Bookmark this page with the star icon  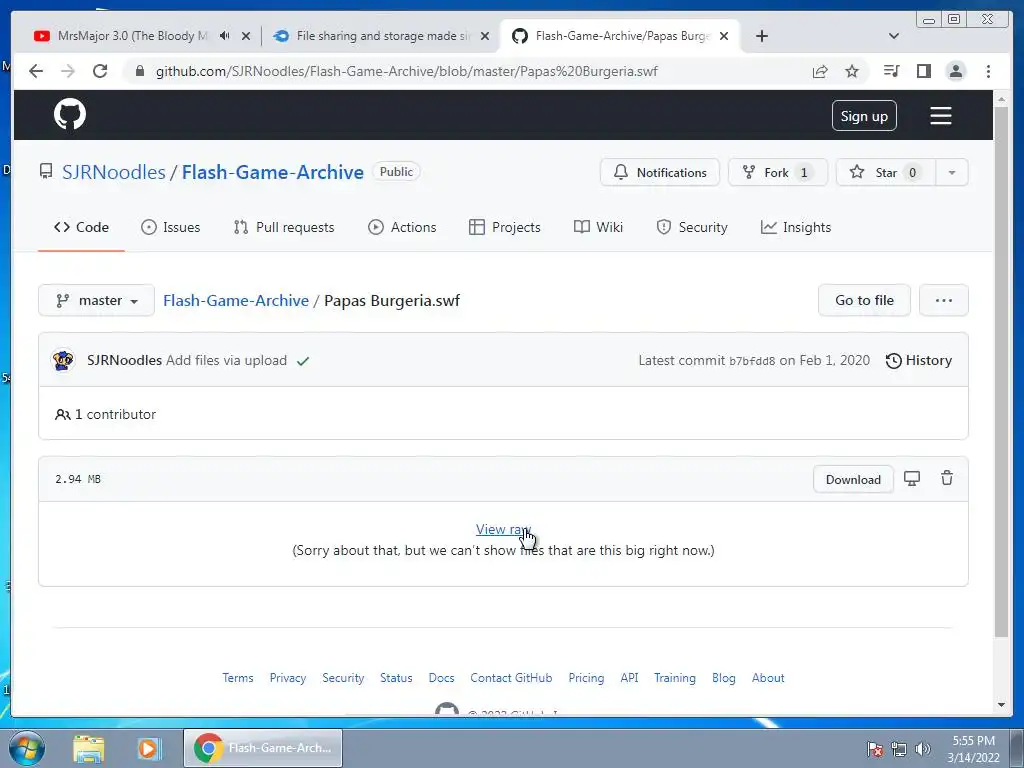pyautogui.click(x=852, y=71)
